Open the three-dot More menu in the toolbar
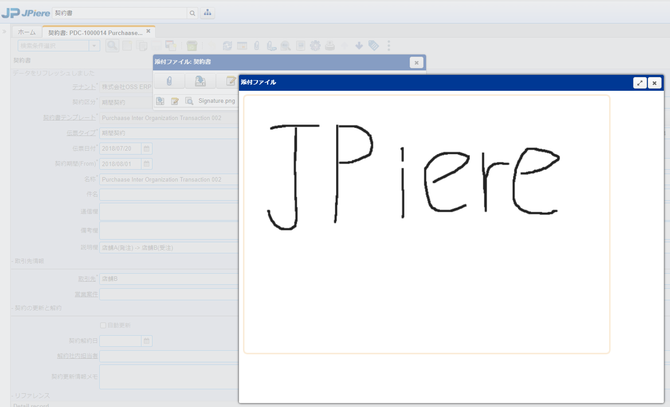 (x=388, y=46)
